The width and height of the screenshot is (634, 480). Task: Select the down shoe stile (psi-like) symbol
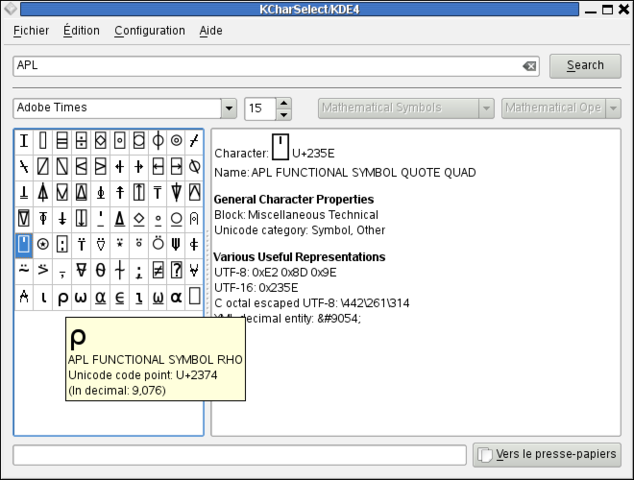click(x=176, y=245)
